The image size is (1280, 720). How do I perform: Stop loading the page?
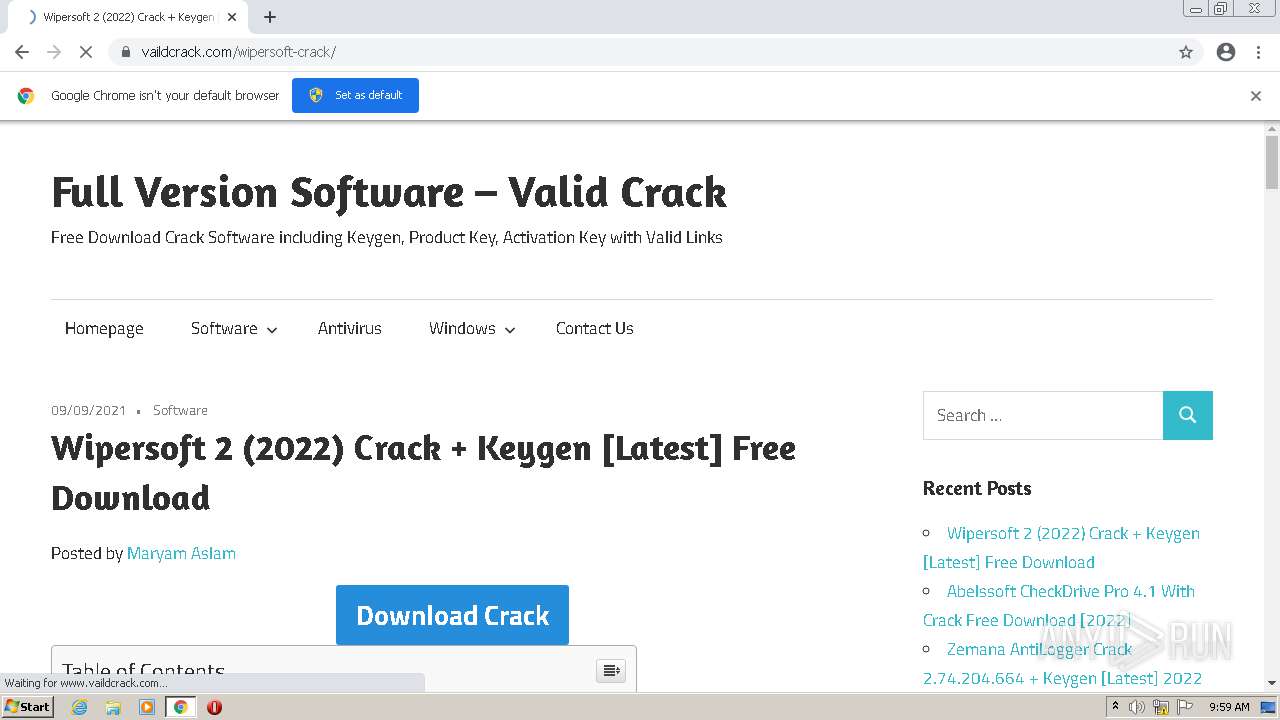click(x=86, y=52)
